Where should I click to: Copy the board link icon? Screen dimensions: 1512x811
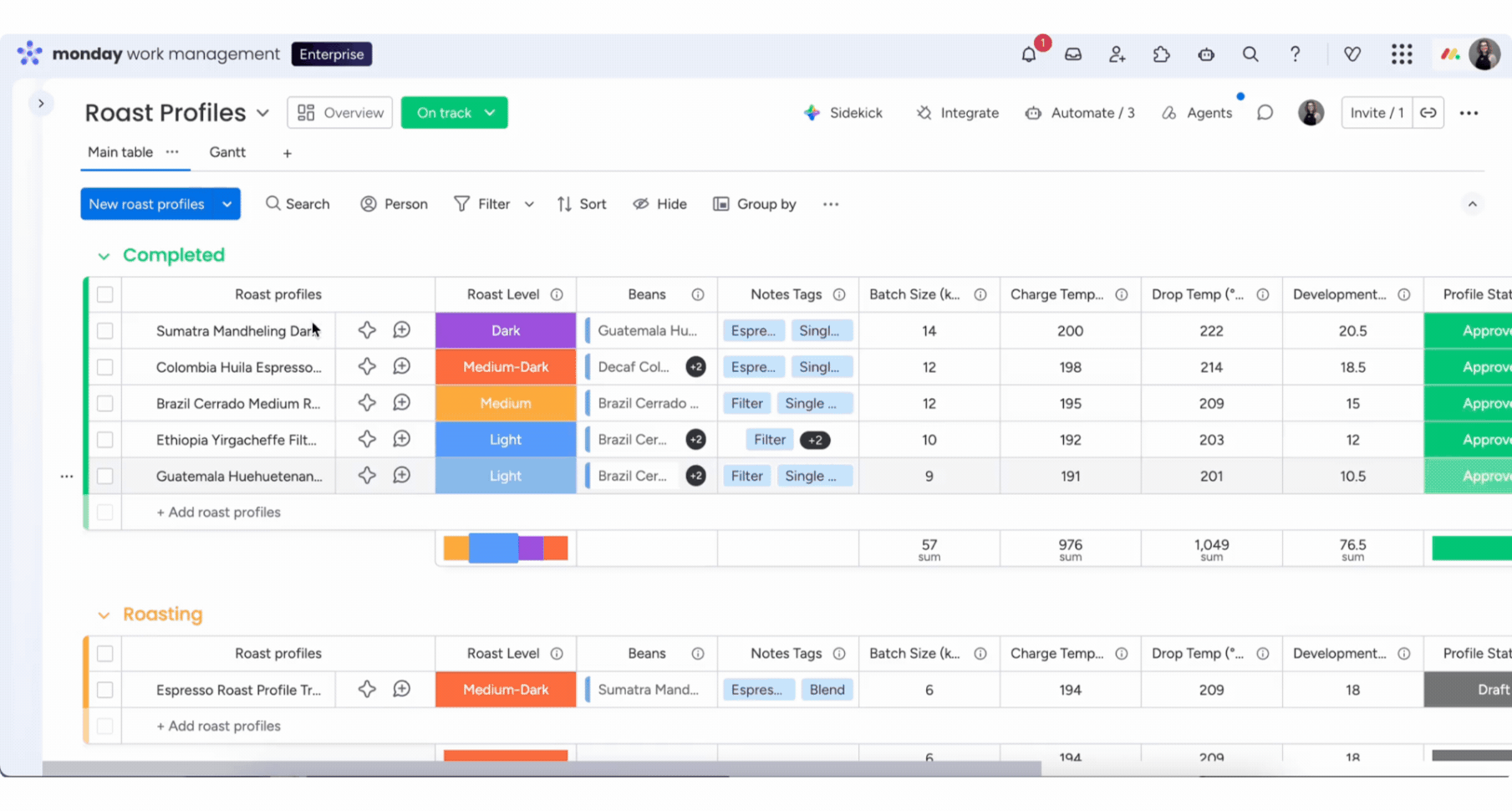coord(1428,113)
